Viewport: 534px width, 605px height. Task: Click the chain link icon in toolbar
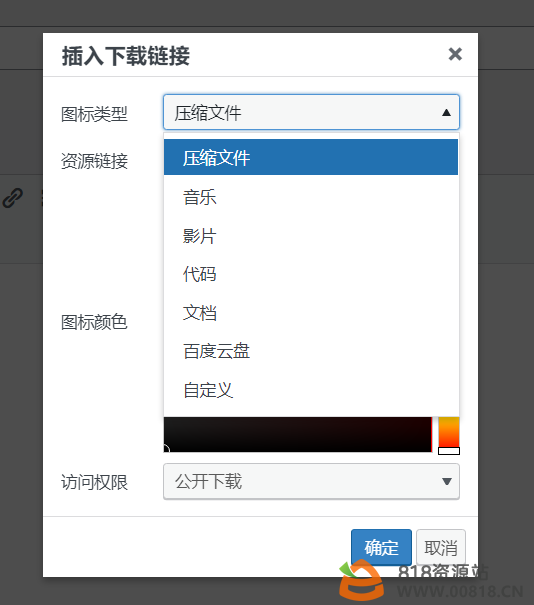click(x=13, y=198)
